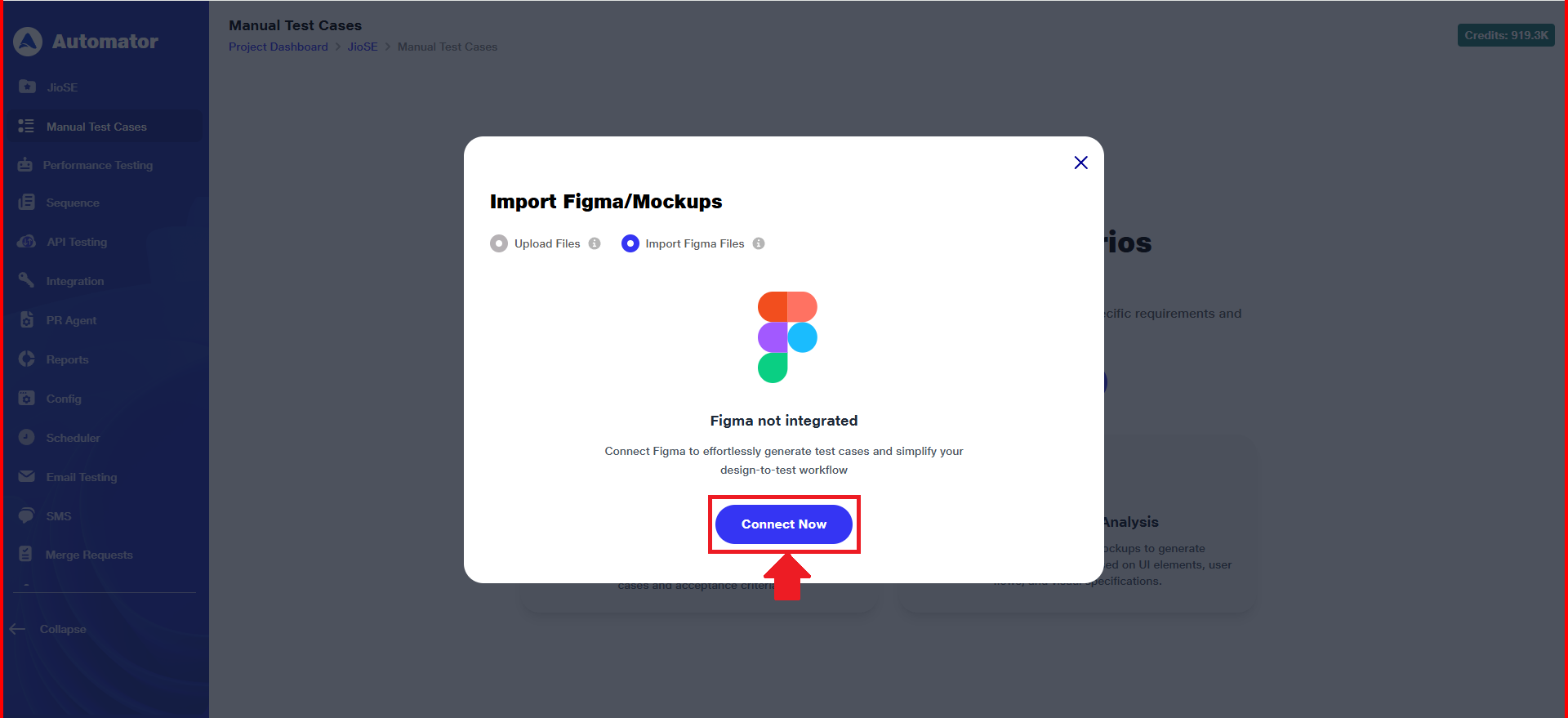The height and width of the screenshot is (718, 1568).
Task: Open the API Testing menu item
Action: coord(77,242)
